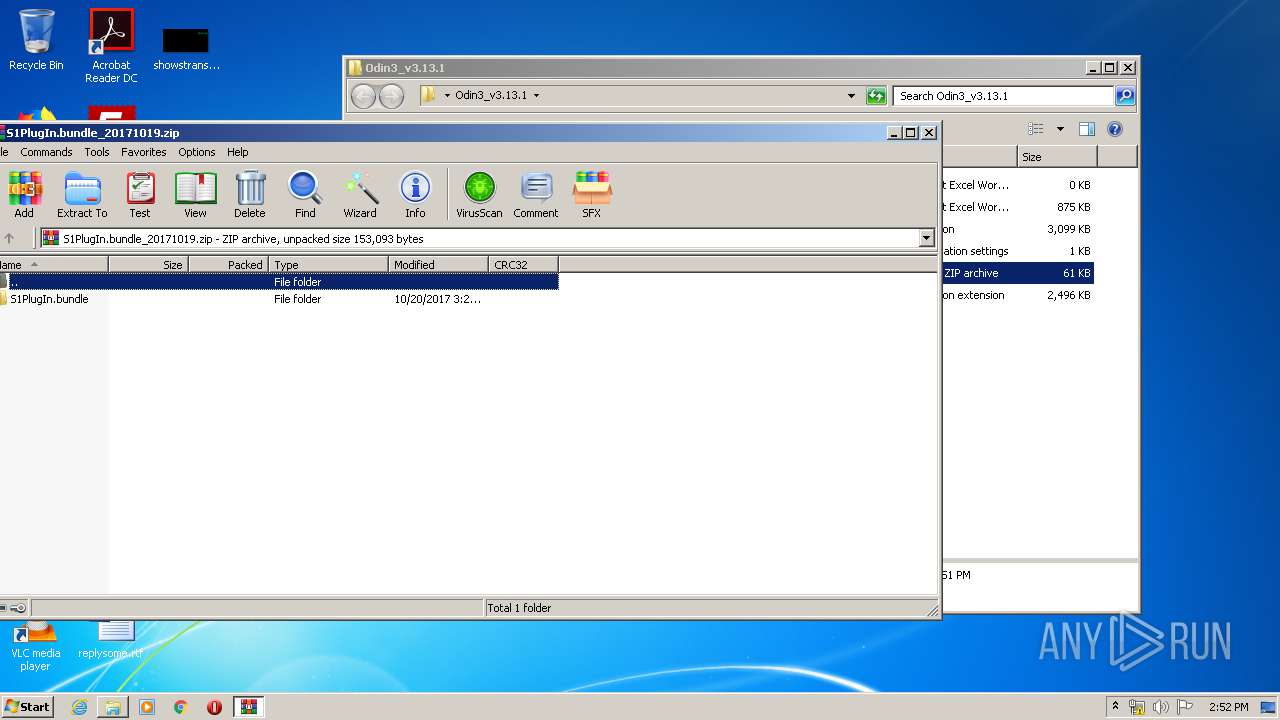Viewport: 1280px width, 720px height.
Task: Click the up one level arrow in WinRAR
Action: 10,238
